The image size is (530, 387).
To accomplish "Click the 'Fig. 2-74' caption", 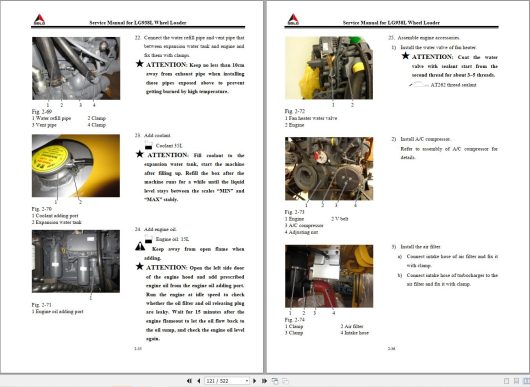I will click(x=295, y=319).
